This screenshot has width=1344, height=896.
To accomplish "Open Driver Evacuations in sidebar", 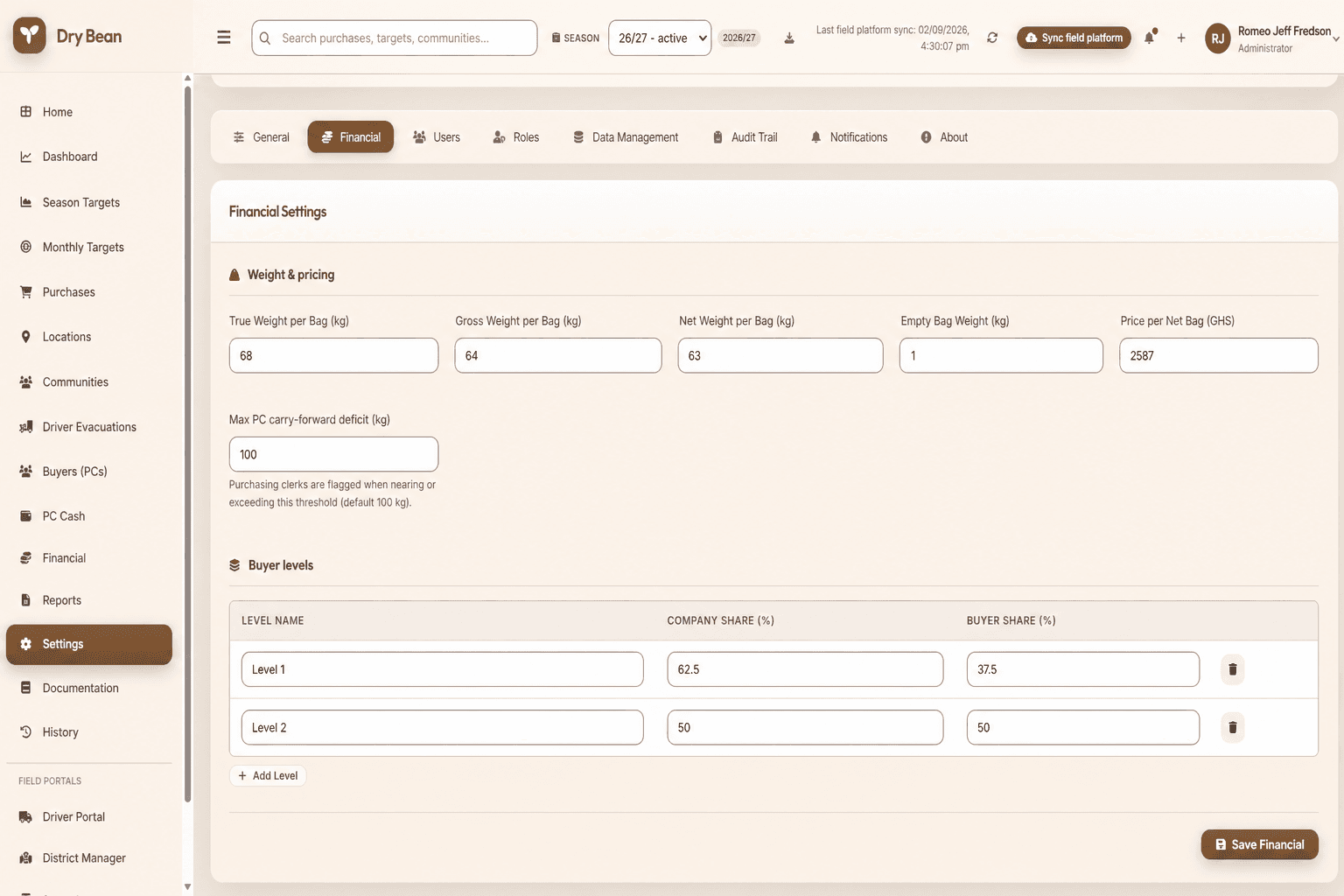I will tap(89, 427).
